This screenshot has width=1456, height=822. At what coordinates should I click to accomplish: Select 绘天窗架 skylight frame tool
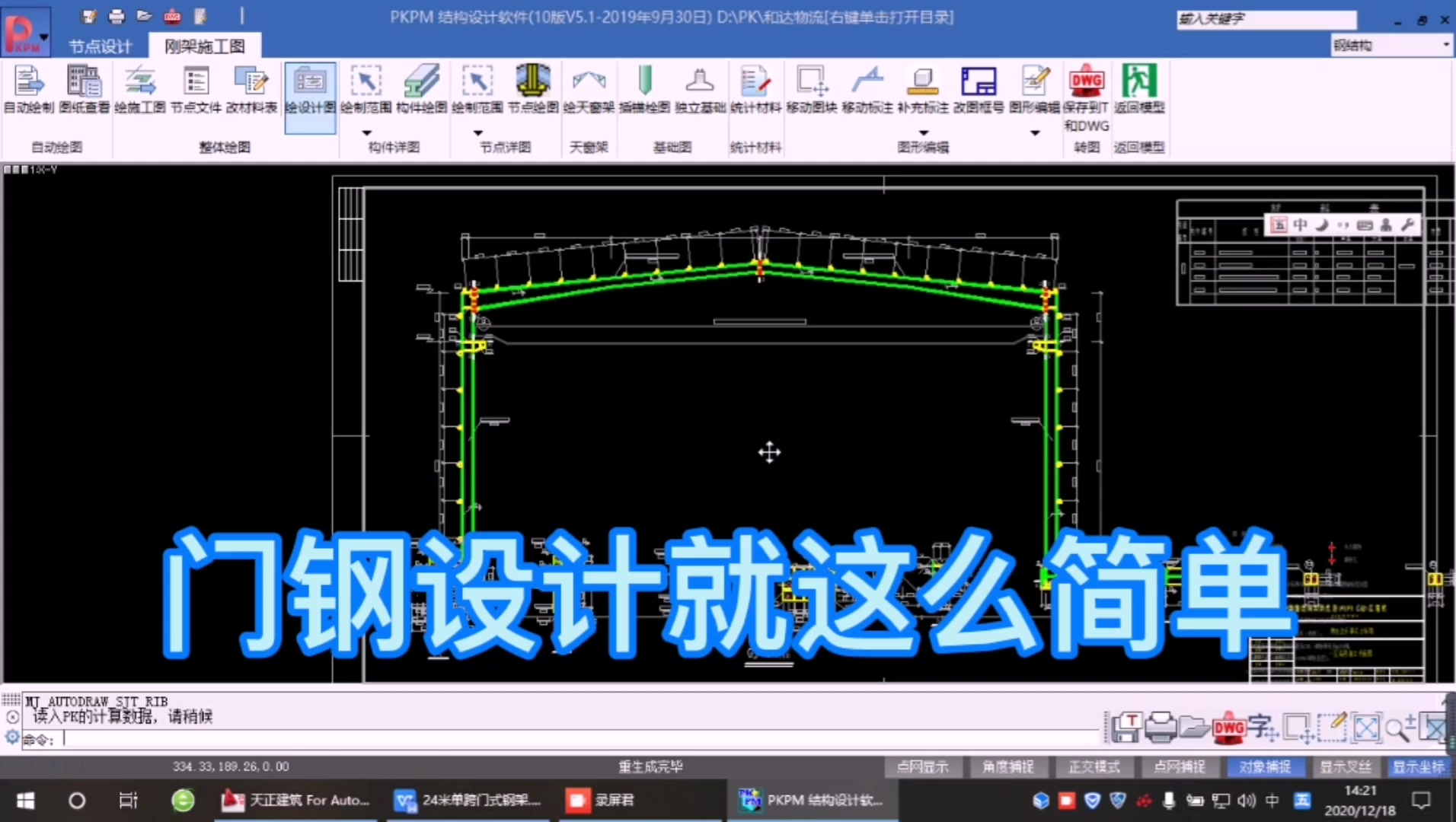589,90
